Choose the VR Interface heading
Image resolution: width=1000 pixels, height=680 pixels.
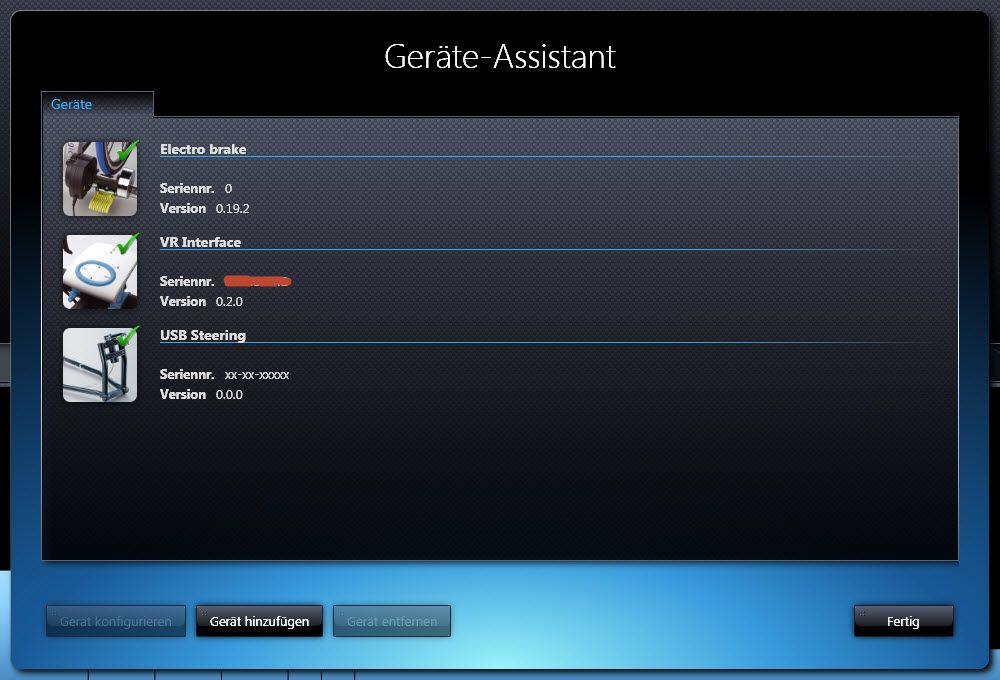(200, 242)
